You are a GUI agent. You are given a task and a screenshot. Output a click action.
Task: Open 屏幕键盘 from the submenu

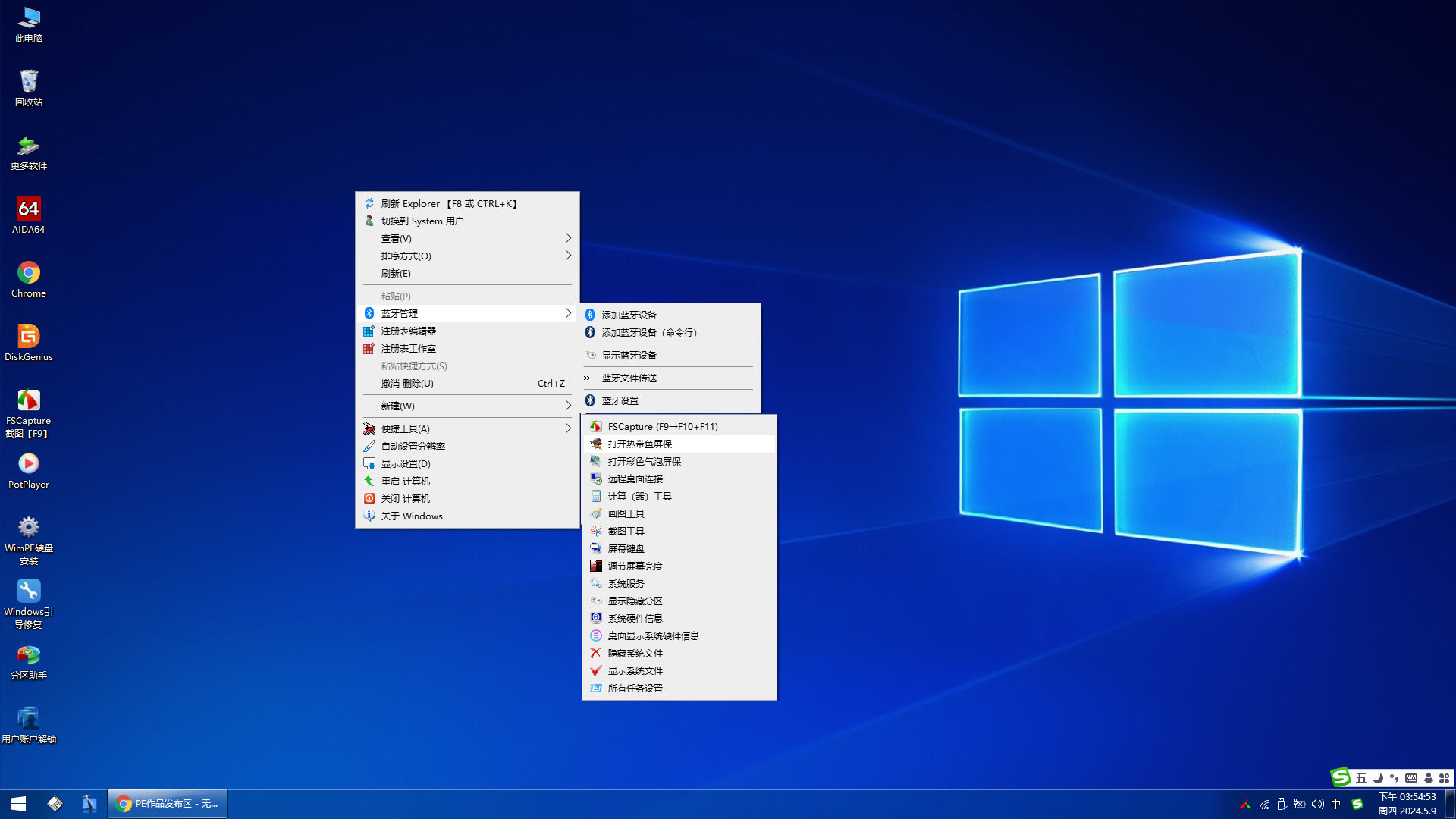pyautogui.click(x=679, y=548)
